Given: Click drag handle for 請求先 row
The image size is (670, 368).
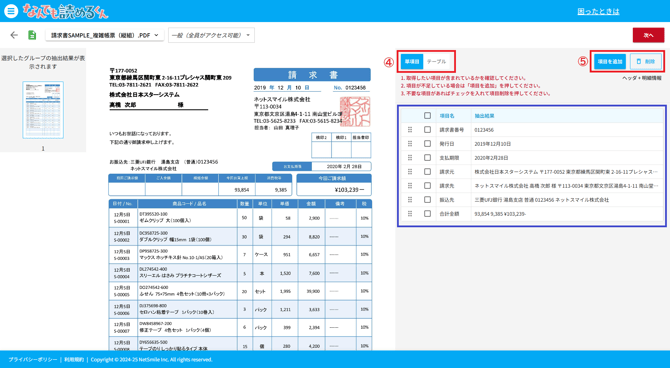Looking at the screenshot, I should click(x=410, y=185).
